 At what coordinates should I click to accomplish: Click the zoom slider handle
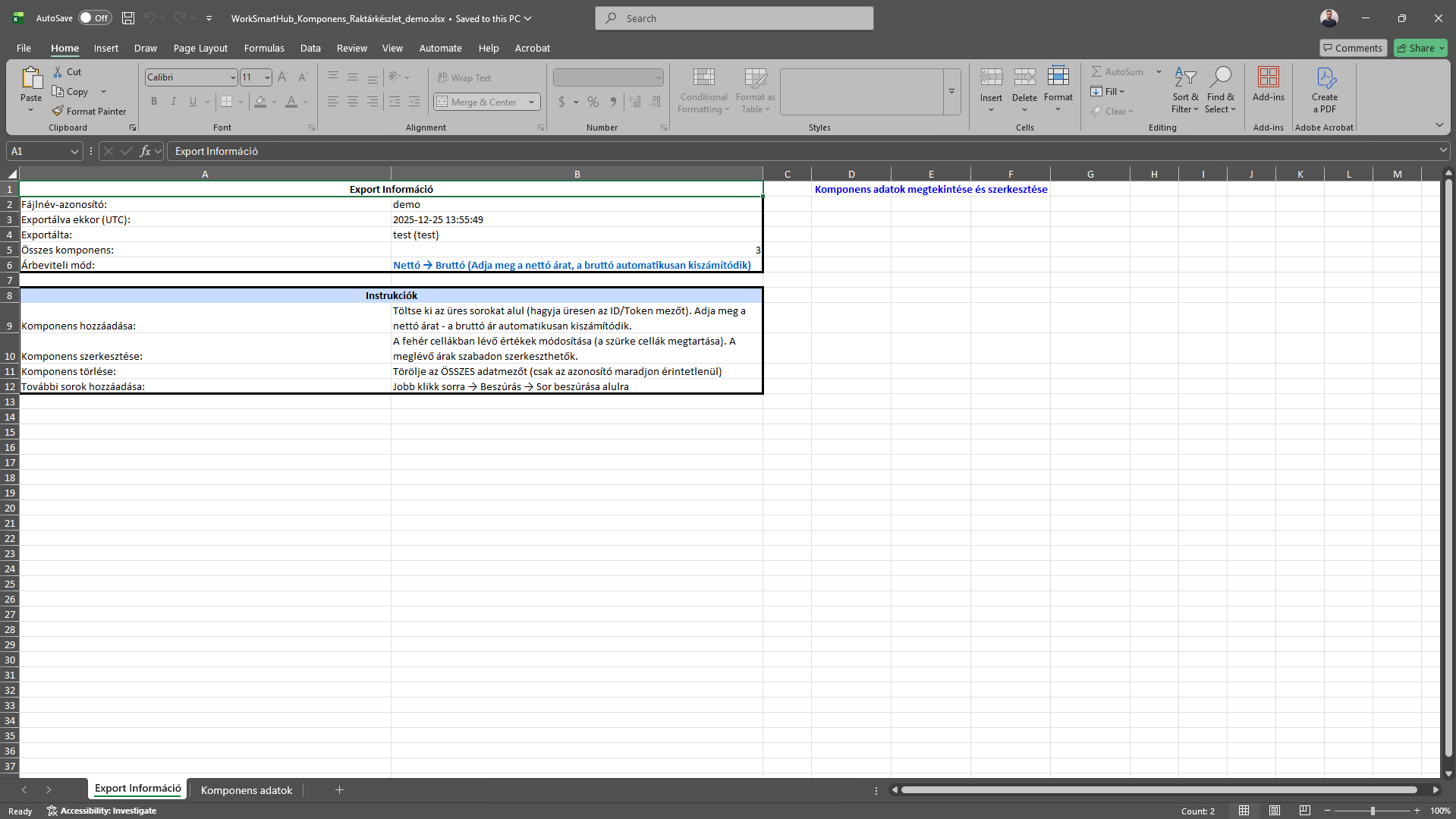pyautogui.click(x=1373, y=811)
